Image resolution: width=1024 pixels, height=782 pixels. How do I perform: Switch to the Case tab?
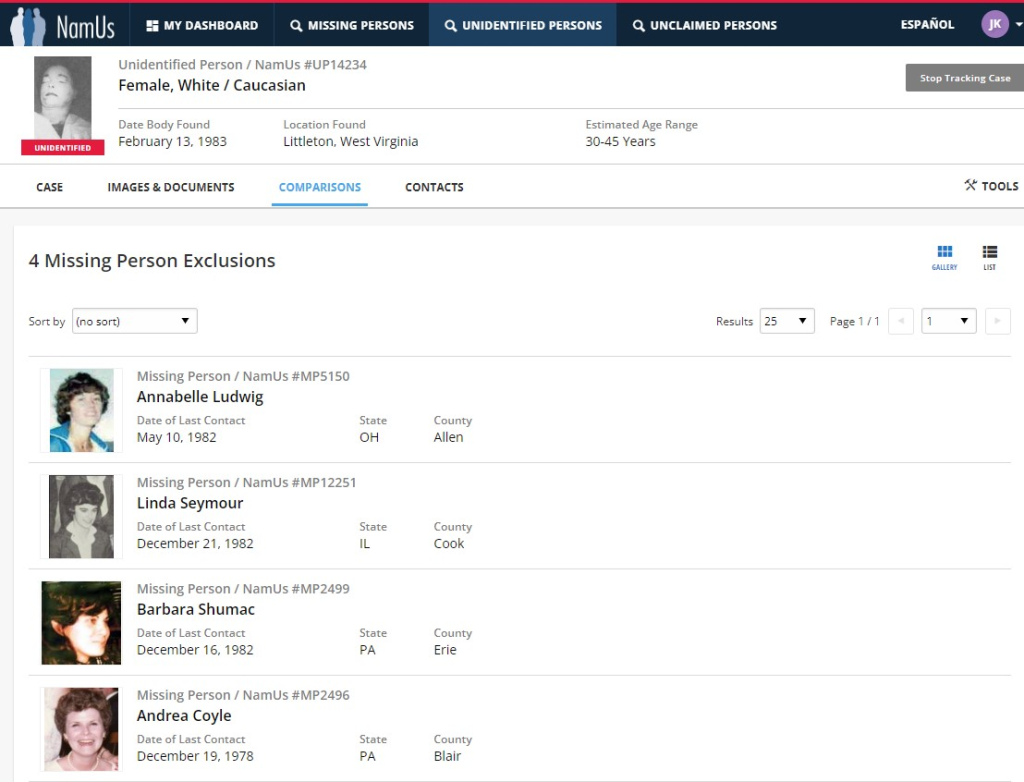[x=49, y=187]
